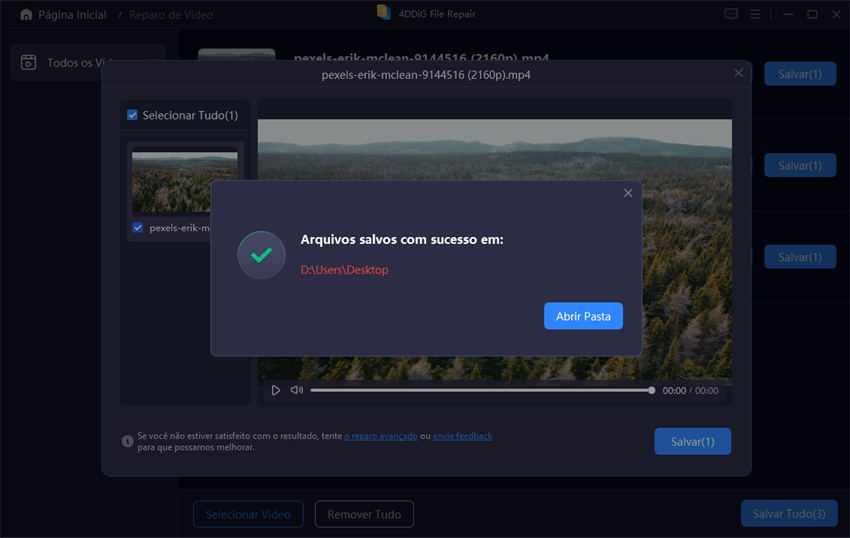Viewport: 850px width, 538px height.
Task: Click the 00:00 / 00:00 time display
Action: click(x=690, y=390)
